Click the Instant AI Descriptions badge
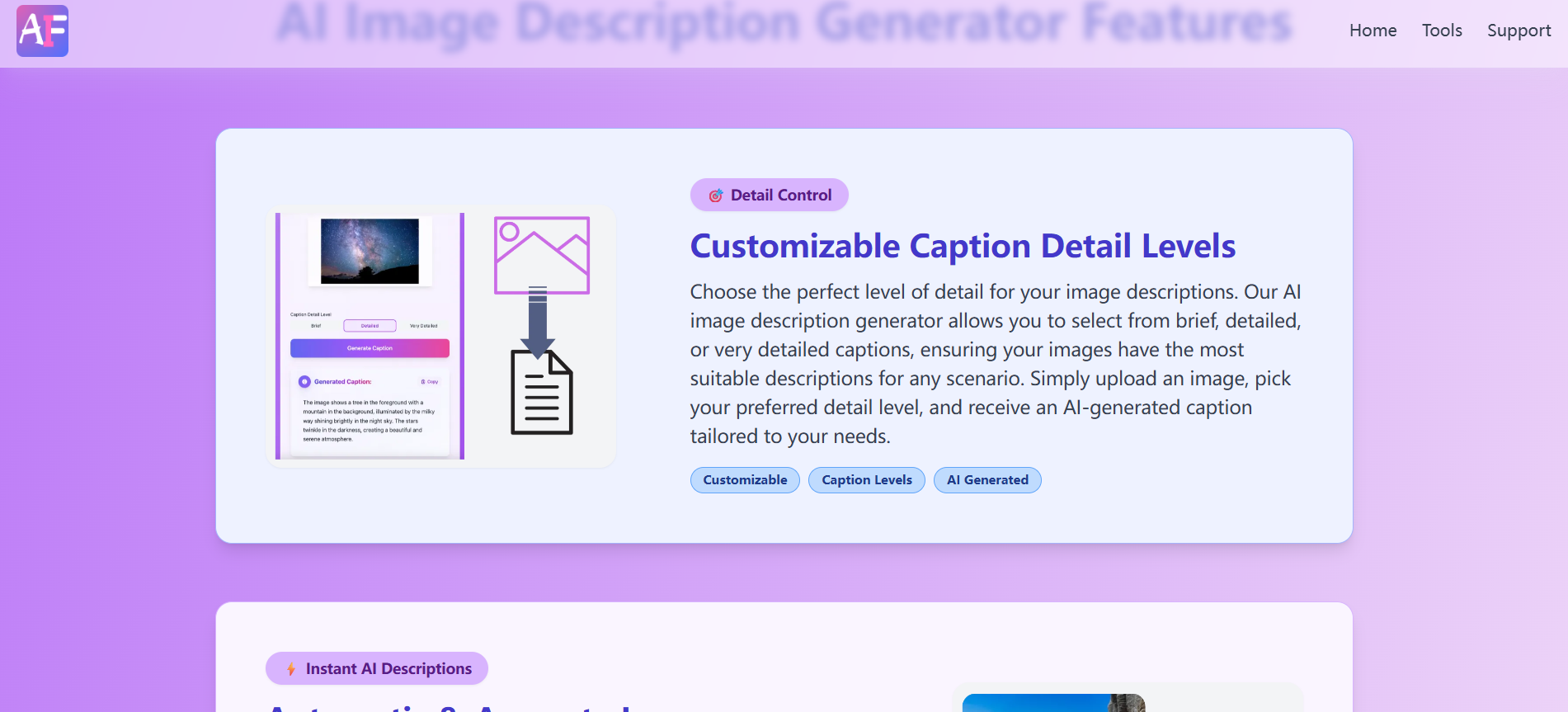The height and width of the screenshot is (712, 1568). (x=377, y=668)
